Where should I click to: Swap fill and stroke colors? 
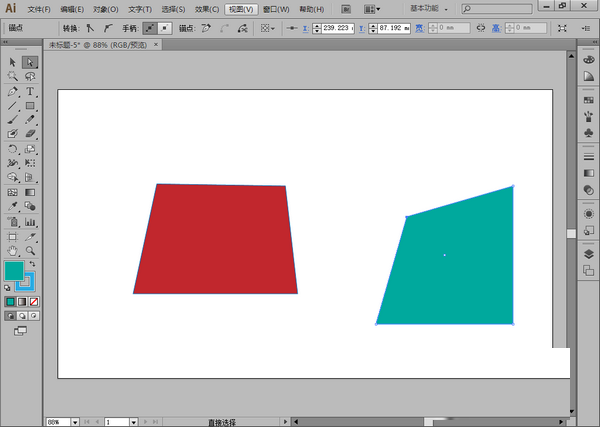point(33,264)
